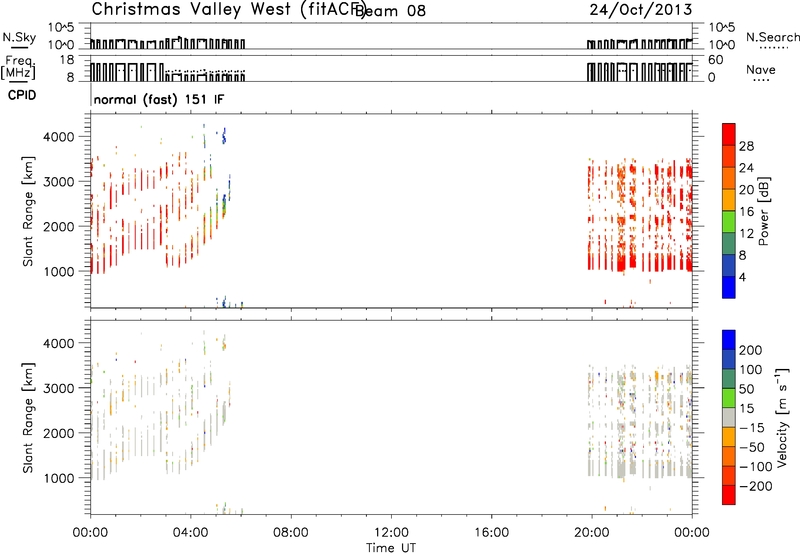Click the 1000 label on the velocity panel axis

point(59,478)
